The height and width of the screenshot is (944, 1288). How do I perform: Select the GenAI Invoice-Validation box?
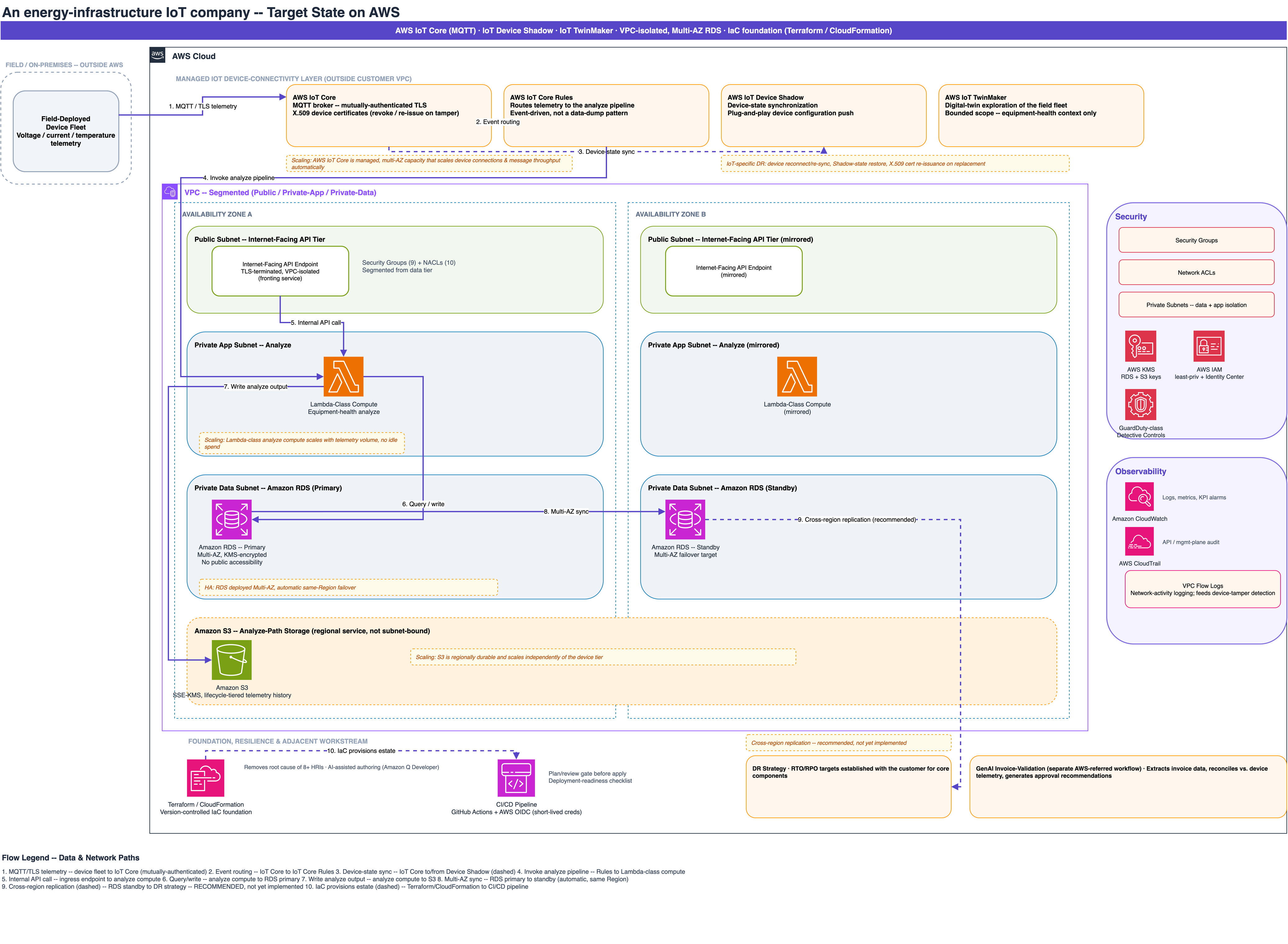coord(1127,787)
